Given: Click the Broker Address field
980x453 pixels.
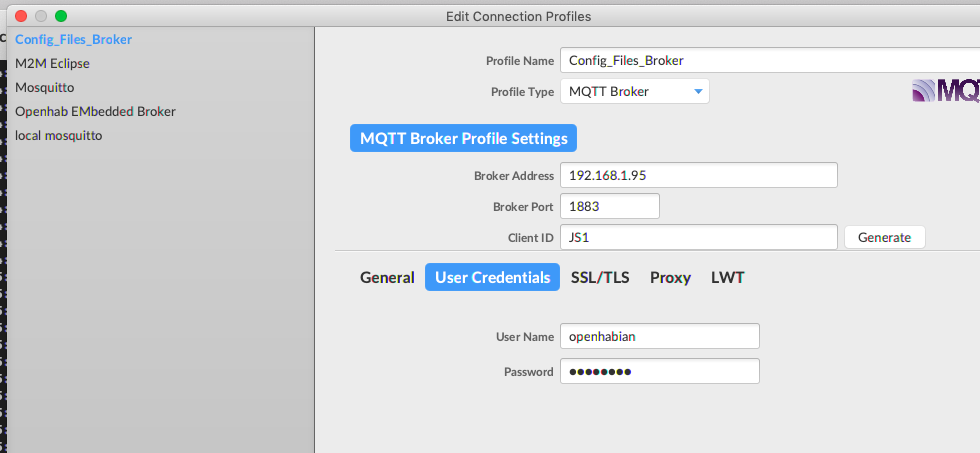Looking at the screenshot, I should coord(698,175).
